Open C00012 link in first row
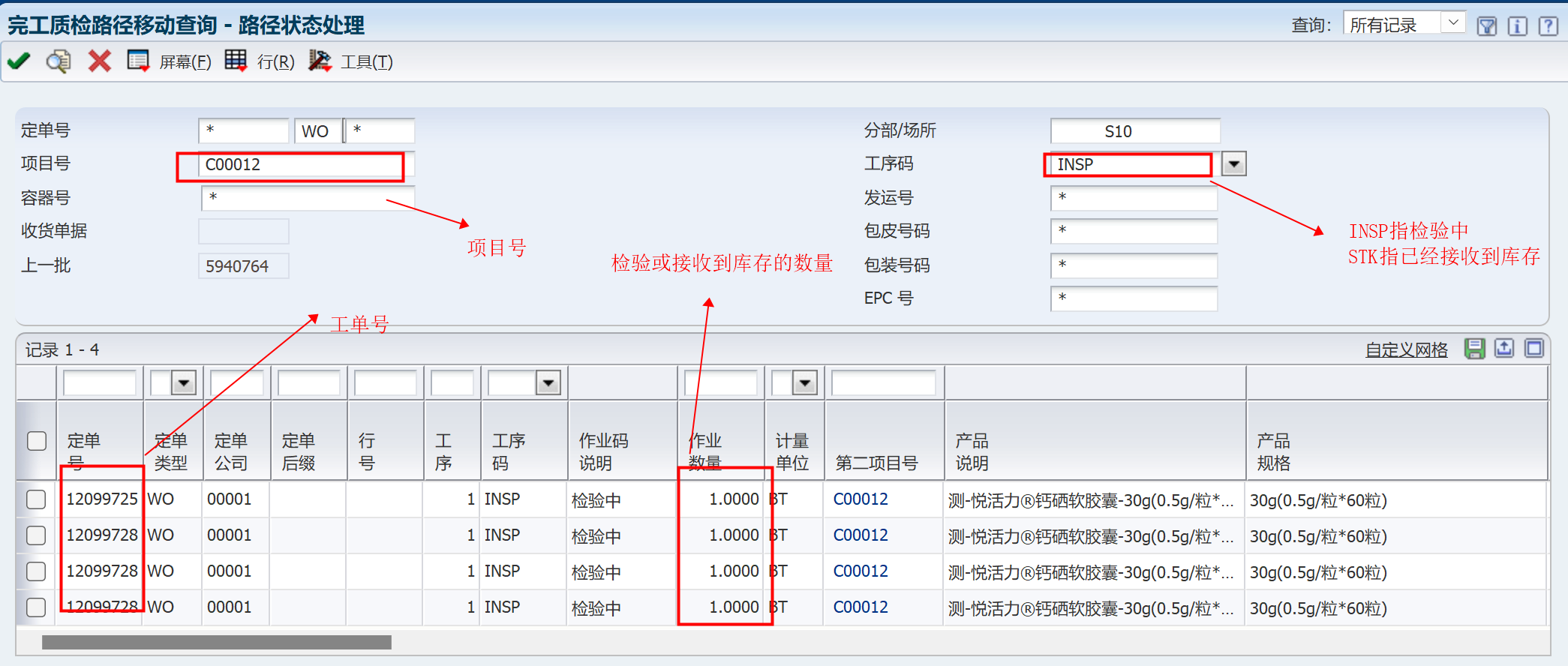Viewport: 1568px width, 666px height. 861,499
